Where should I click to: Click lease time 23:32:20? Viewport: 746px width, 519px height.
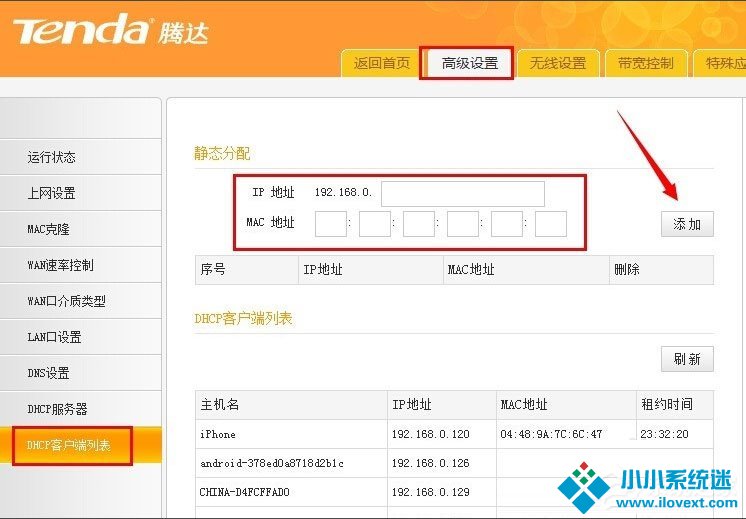click(x=664, y=434)
